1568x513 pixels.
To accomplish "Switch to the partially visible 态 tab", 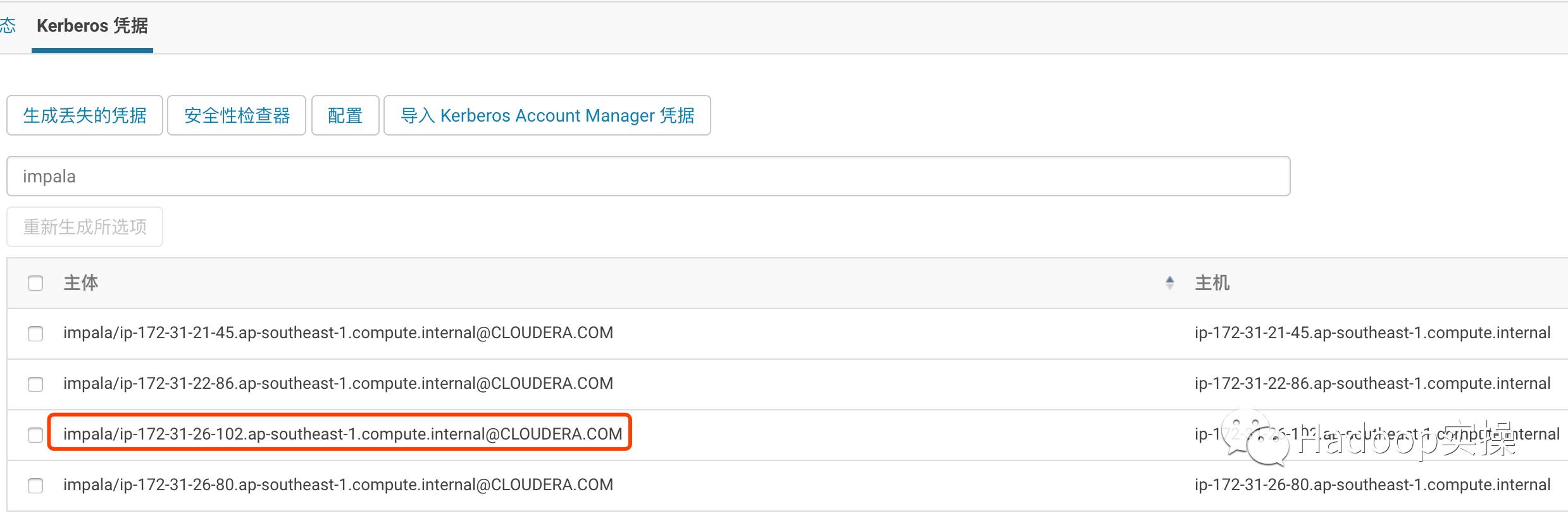I will pos(8,26).
